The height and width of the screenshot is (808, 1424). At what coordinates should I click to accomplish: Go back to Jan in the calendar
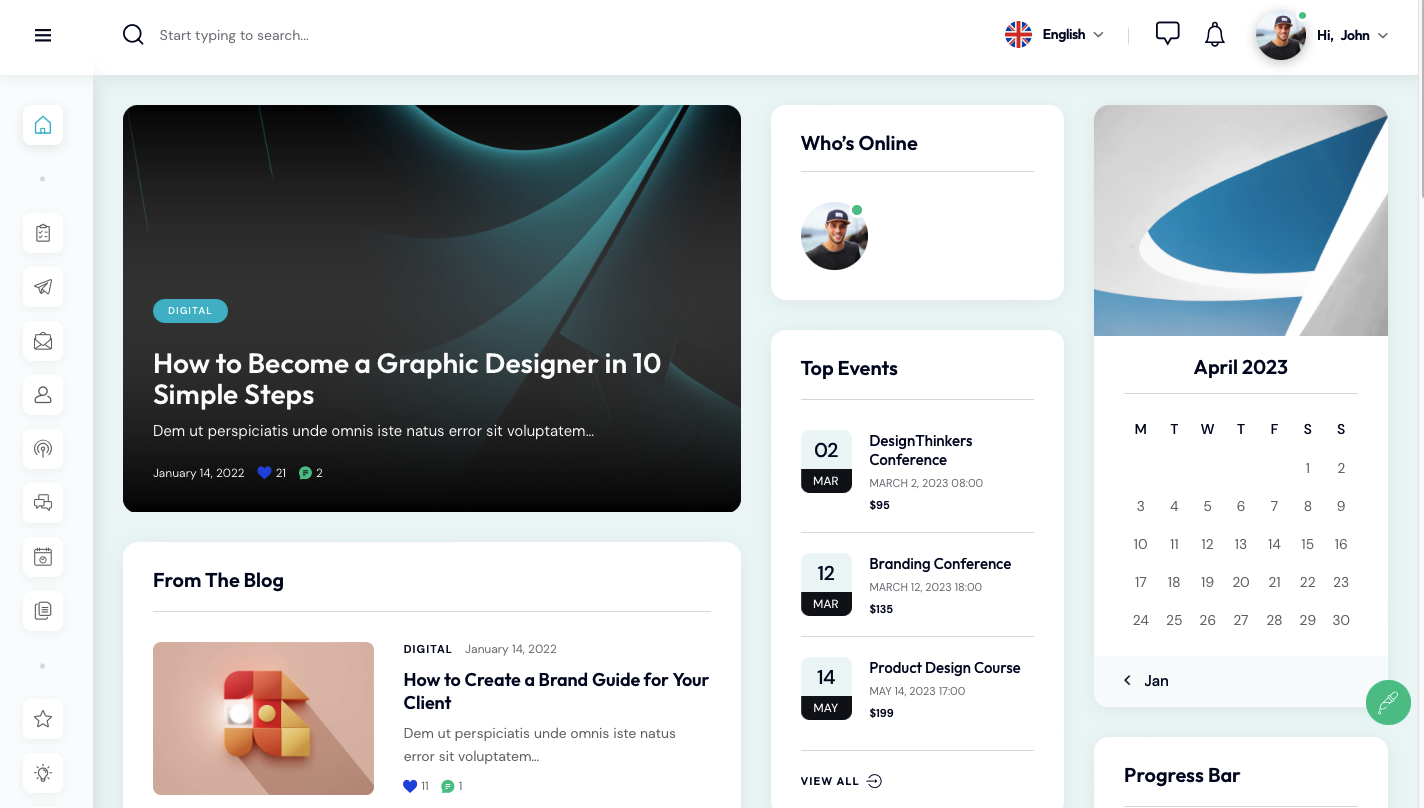pyautogui.click(x=1144, y=680)
